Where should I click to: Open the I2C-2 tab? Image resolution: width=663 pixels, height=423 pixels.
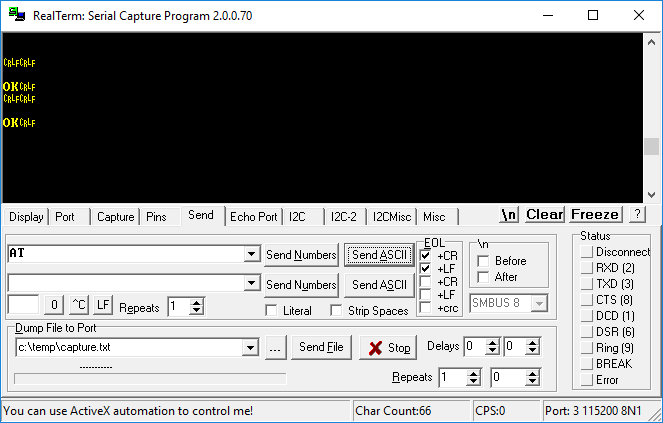pos(343,217)
